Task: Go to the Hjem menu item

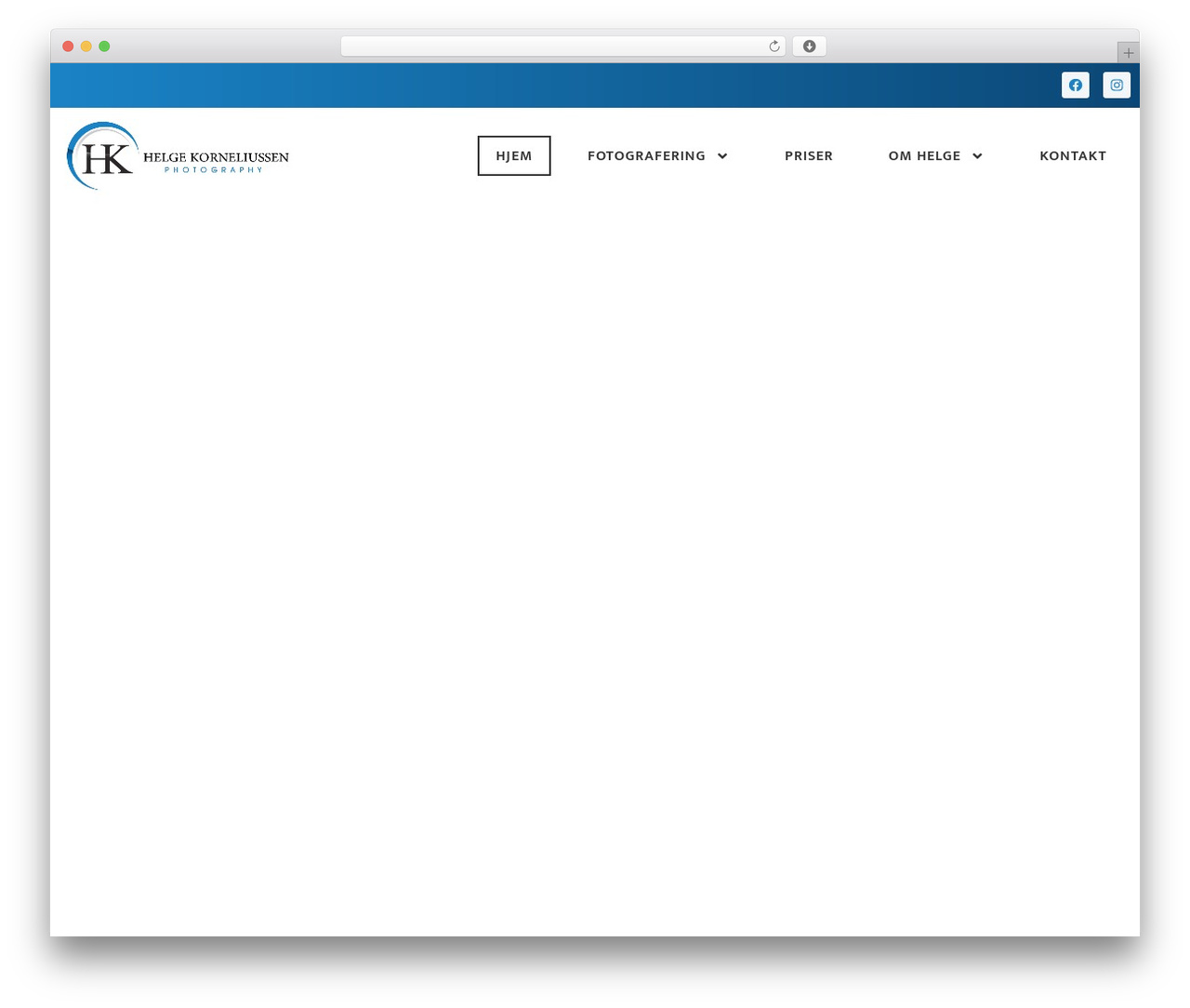Action: (514, 156)
